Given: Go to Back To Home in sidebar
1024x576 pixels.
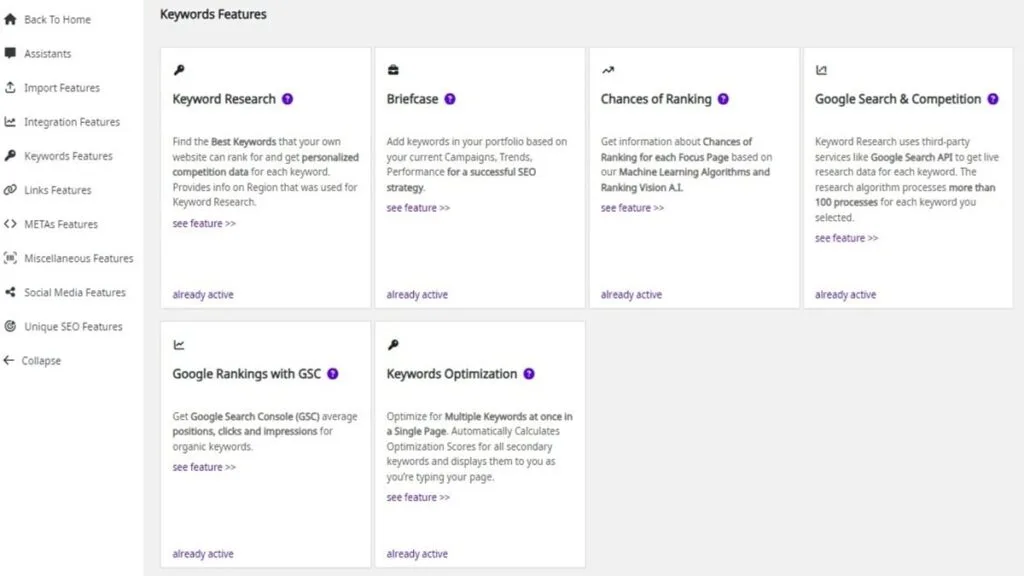Looking at the screenshot, I should point(57,20).
